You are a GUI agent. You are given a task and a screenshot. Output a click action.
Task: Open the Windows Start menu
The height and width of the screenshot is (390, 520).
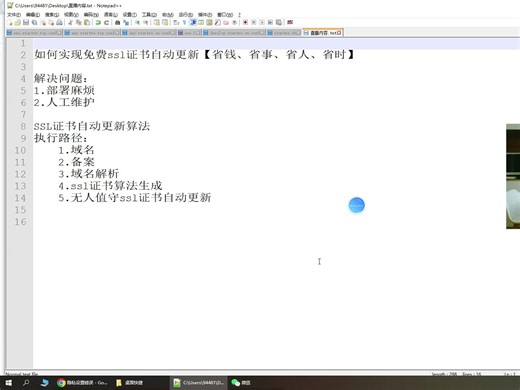click(x=8, y=383)
